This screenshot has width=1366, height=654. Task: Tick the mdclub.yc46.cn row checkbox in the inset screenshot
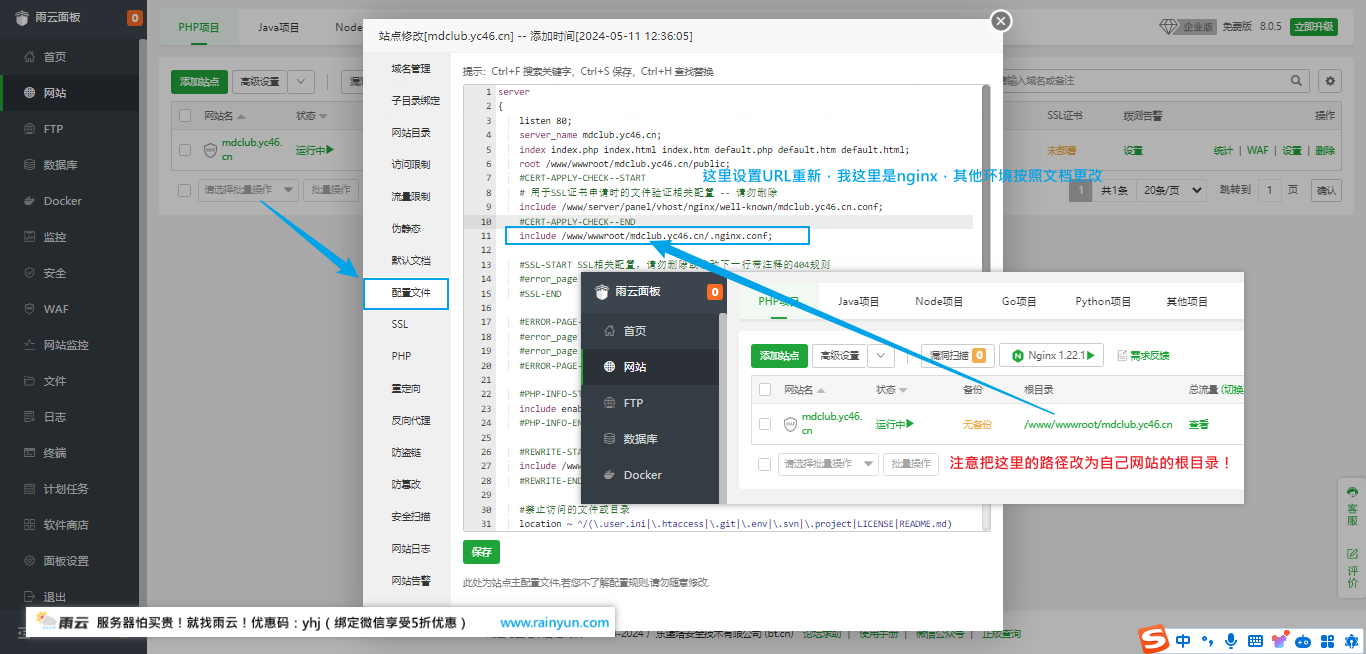[765, 424]
